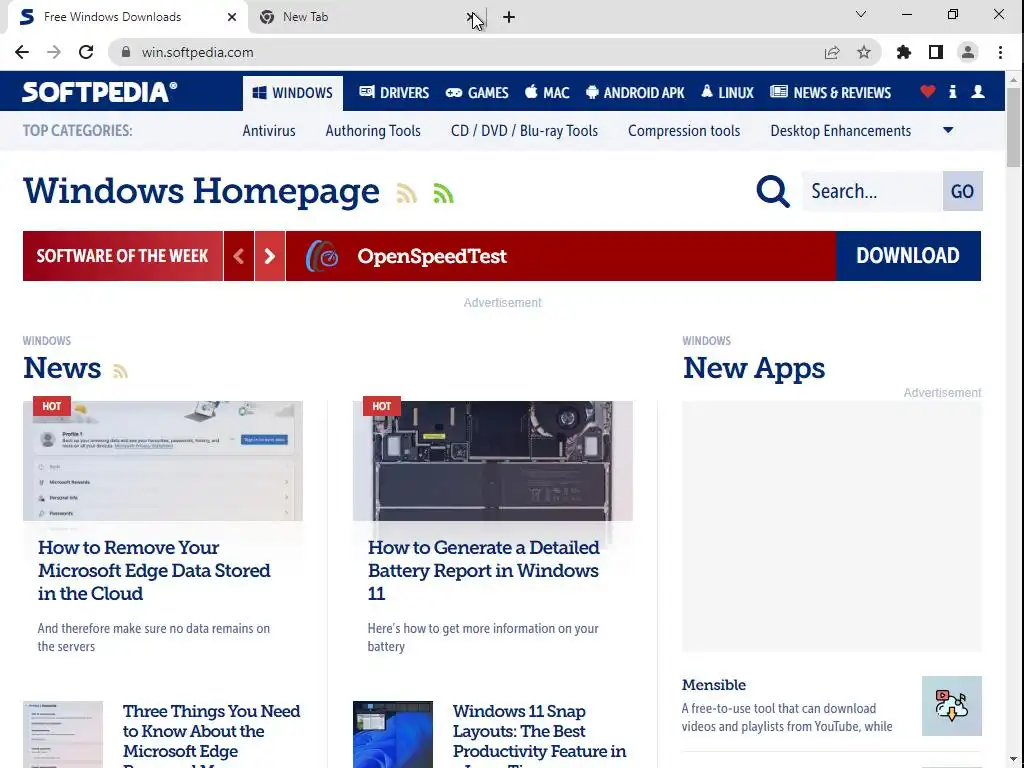This screenshot has width=1024, height=768.
Task: Open Windows 11 Snap Layouts article
Action: [539, 737]
